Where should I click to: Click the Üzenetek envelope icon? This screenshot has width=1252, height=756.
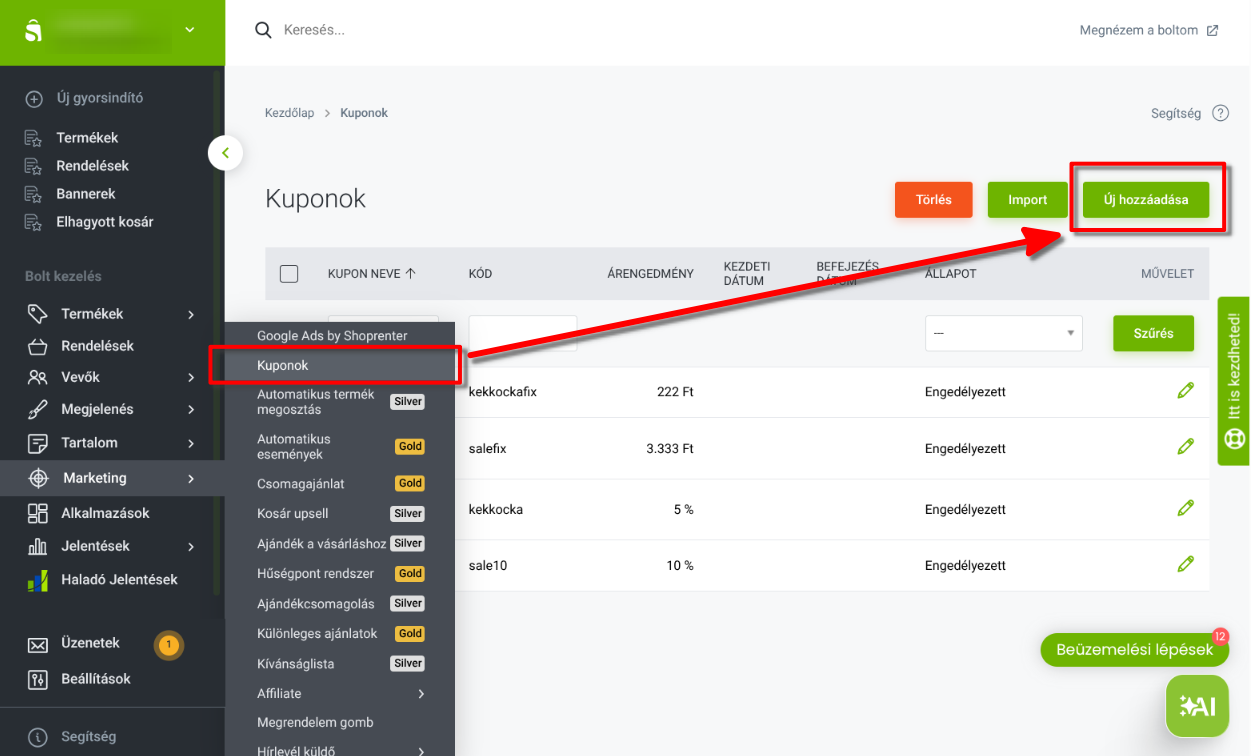37,645
